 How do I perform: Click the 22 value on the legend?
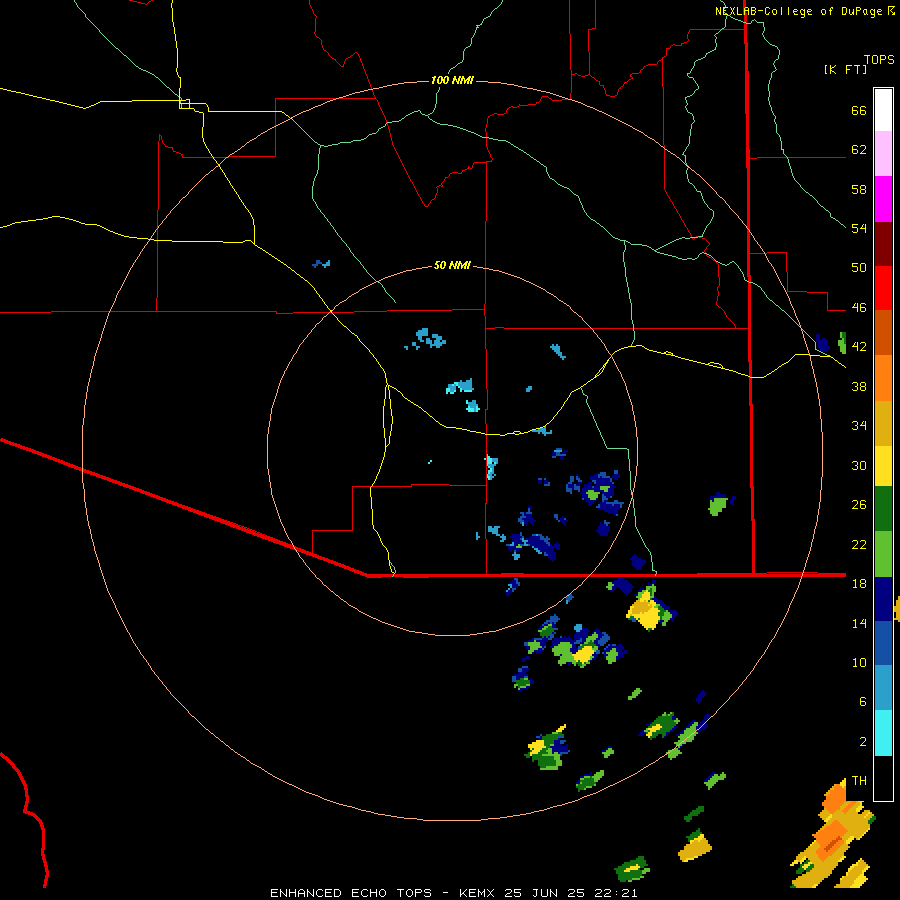859,544
